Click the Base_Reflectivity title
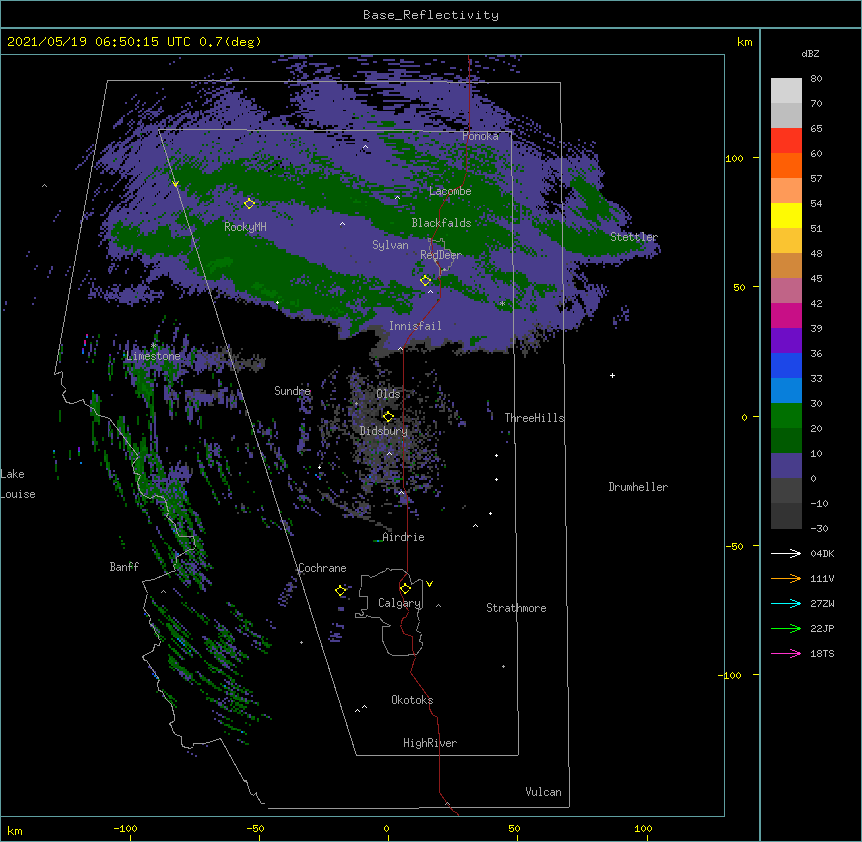 tap(431, 15)
